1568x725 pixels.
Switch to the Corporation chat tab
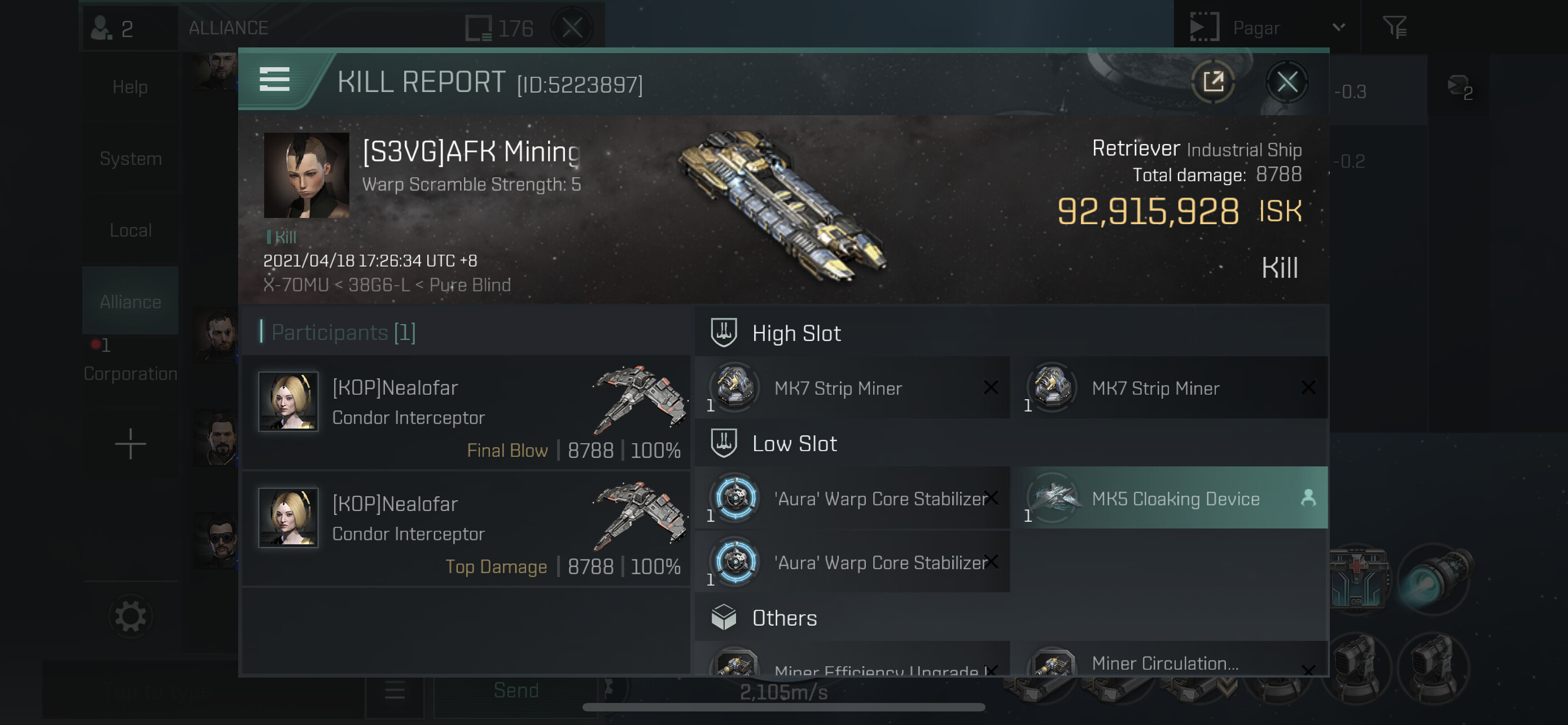[x=130, y=373]
